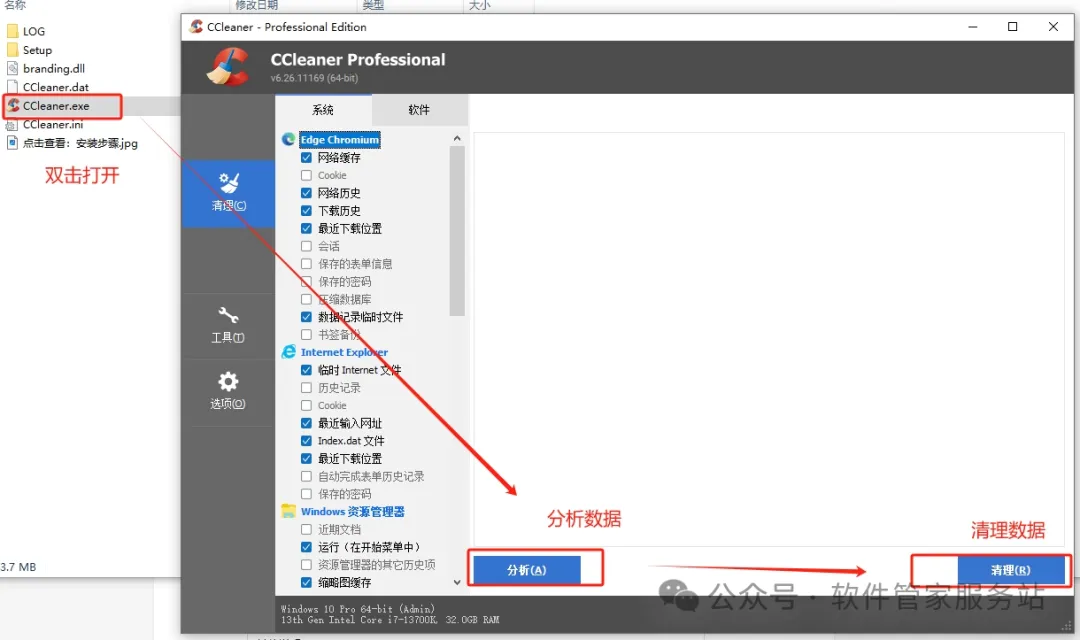Click the 分析(A) analyze button
The image size is (1080, 640).
point(527,570)
